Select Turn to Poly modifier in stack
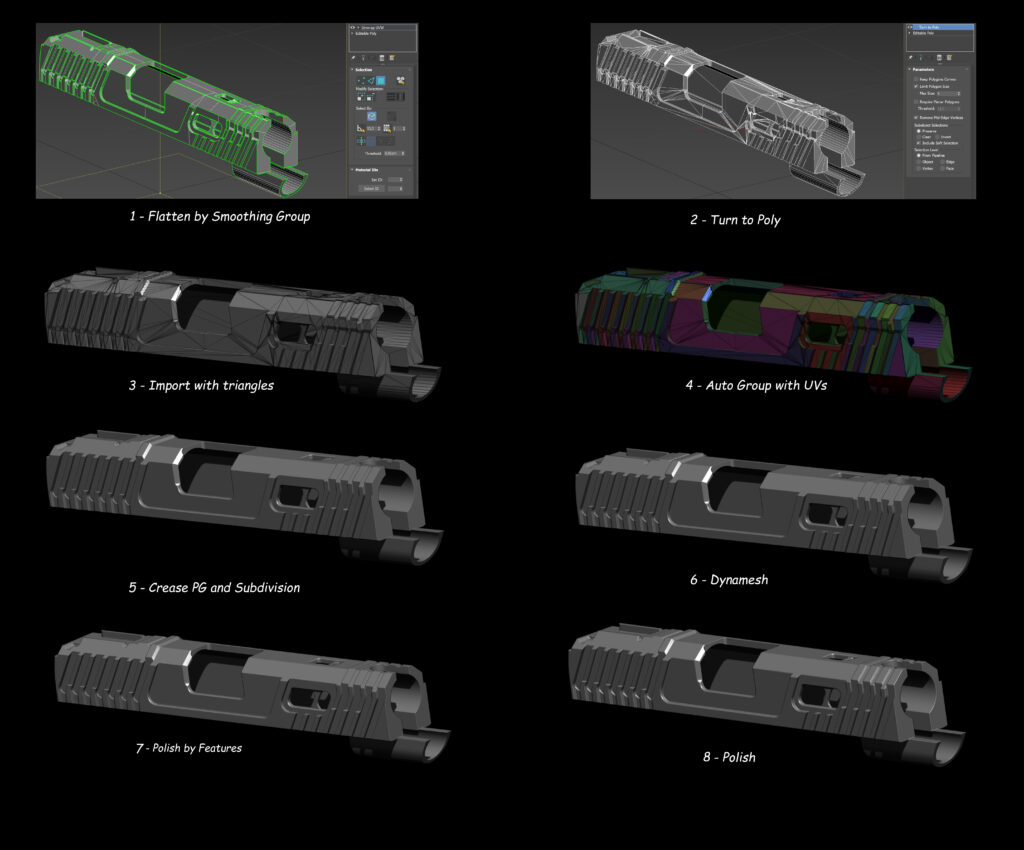 944,27
